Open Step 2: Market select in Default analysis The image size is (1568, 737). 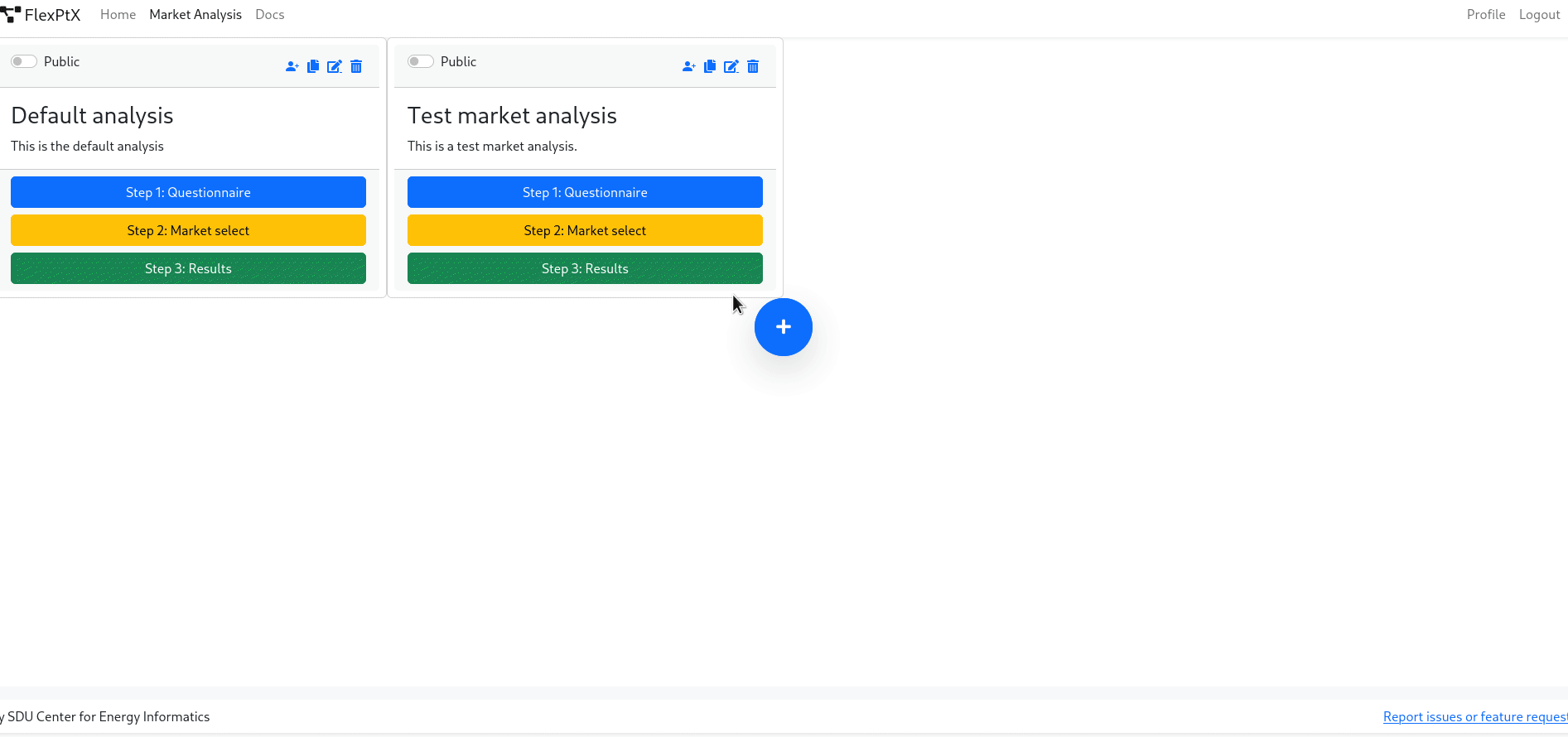coord(188,230)
